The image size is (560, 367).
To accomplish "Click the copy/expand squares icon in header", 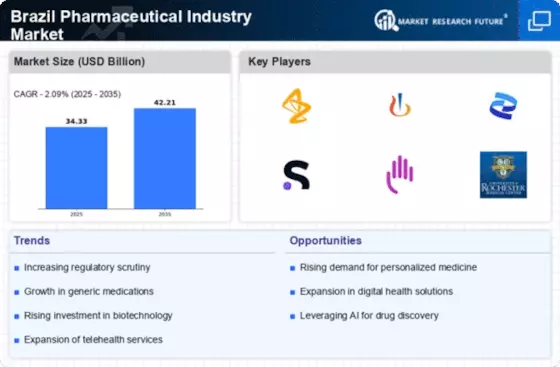I will [539, 21].
